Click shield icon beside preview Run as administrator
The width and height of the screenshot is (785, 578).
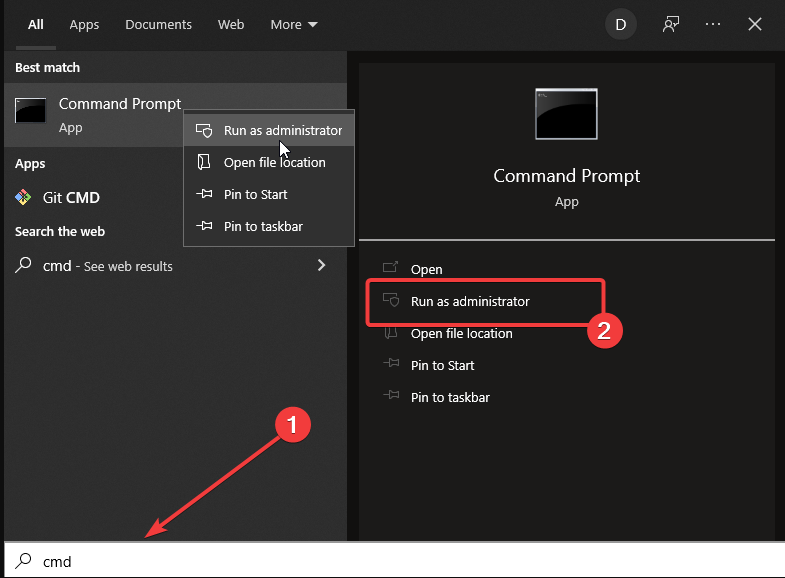coord(391,300)
